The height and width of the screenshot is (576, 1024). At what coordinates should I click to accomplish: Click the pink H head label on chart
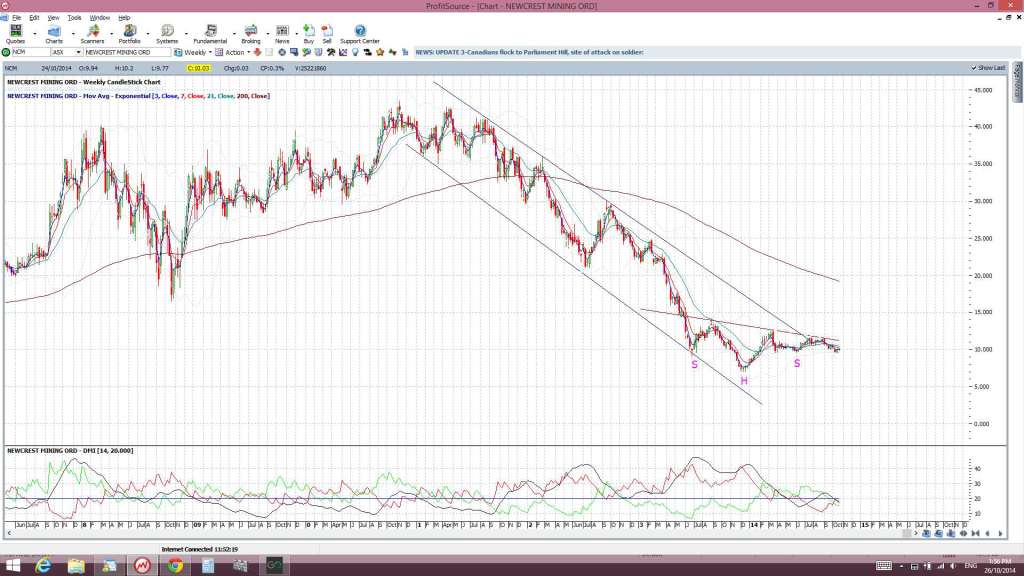tap(744, 381)
